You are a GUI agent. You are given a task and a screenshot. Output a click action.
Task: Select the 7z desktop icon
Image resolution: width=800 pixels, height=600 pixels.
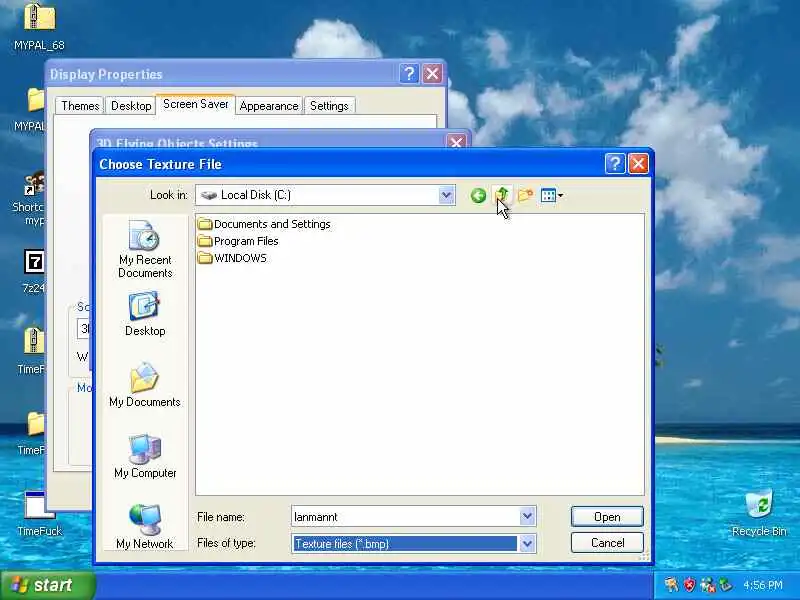coord(35,272)
